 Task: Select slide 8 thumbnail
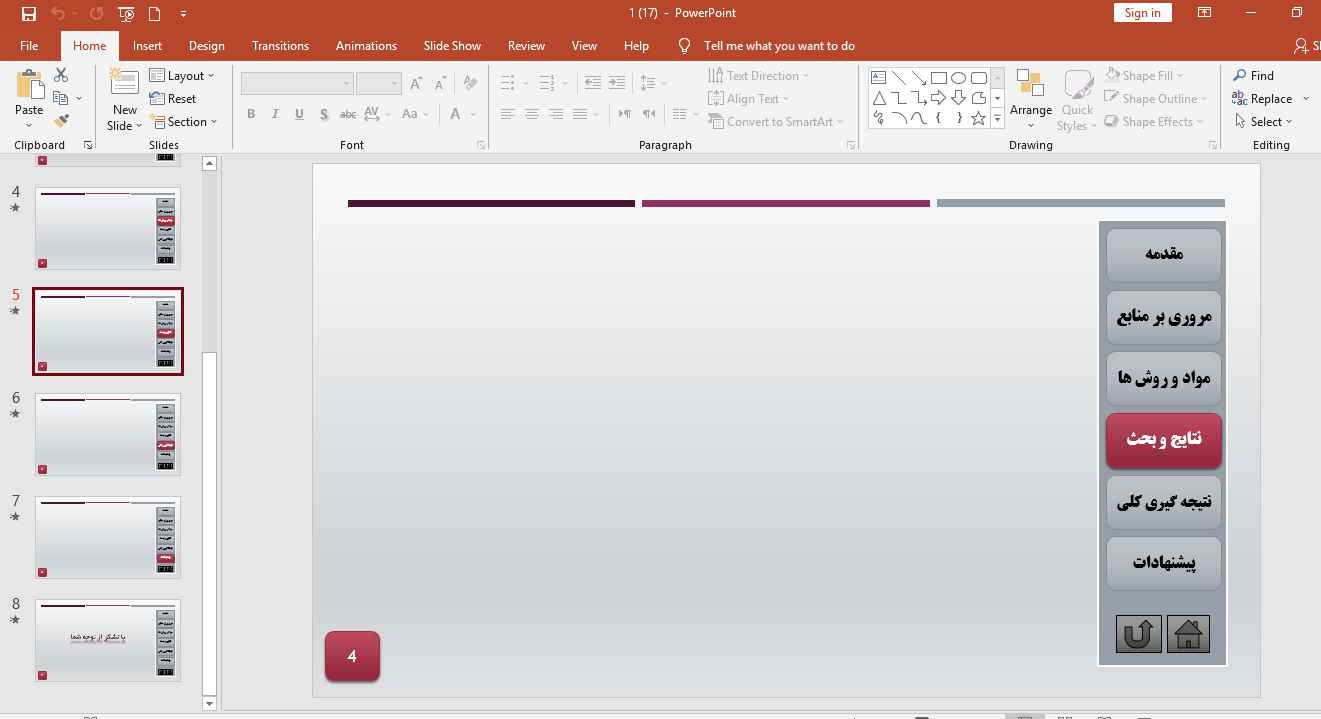108,640
